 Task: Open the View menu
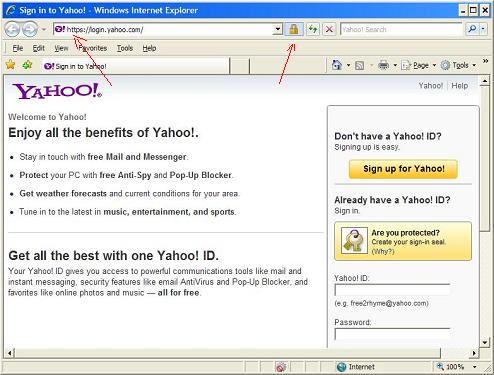point(61,48)
